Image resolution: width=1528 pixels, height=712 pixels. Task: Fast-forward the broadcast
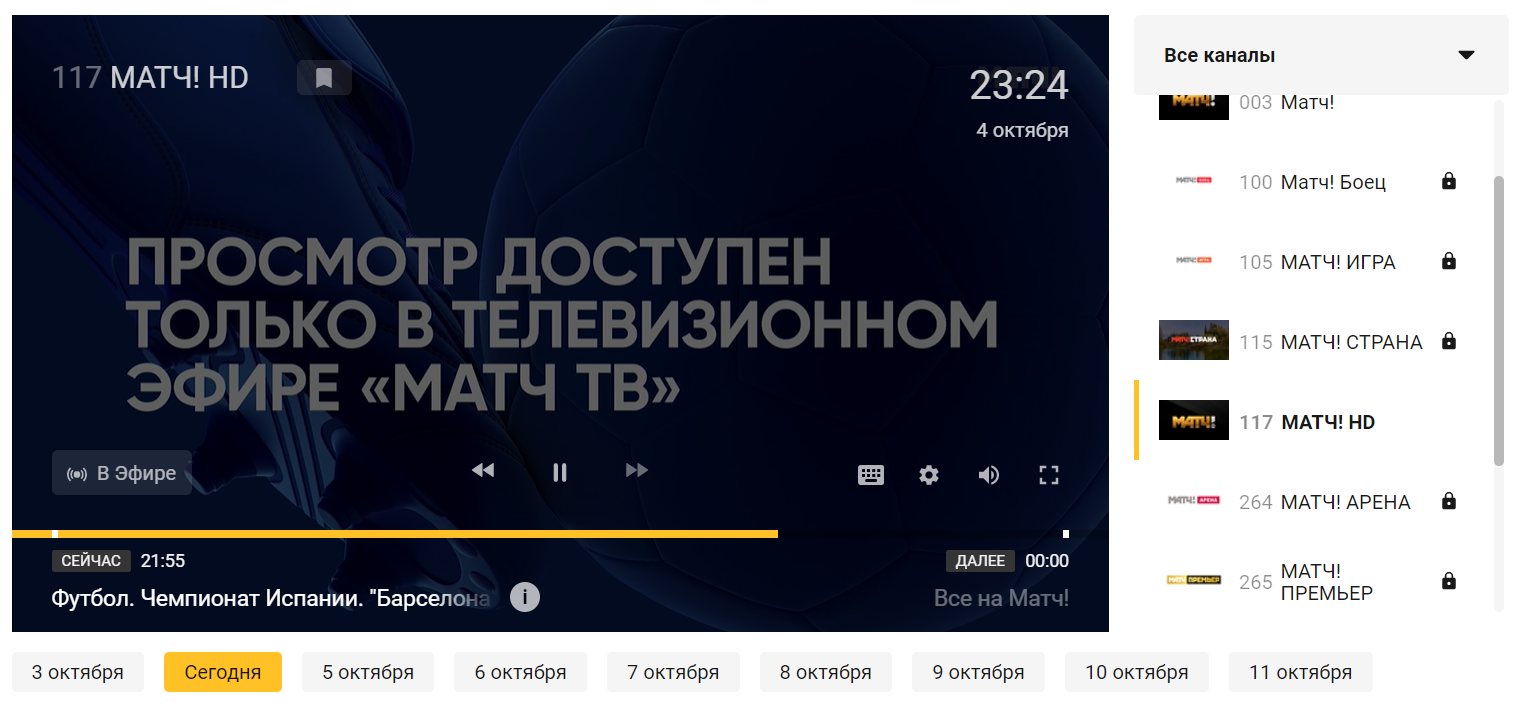pos(636,471)
